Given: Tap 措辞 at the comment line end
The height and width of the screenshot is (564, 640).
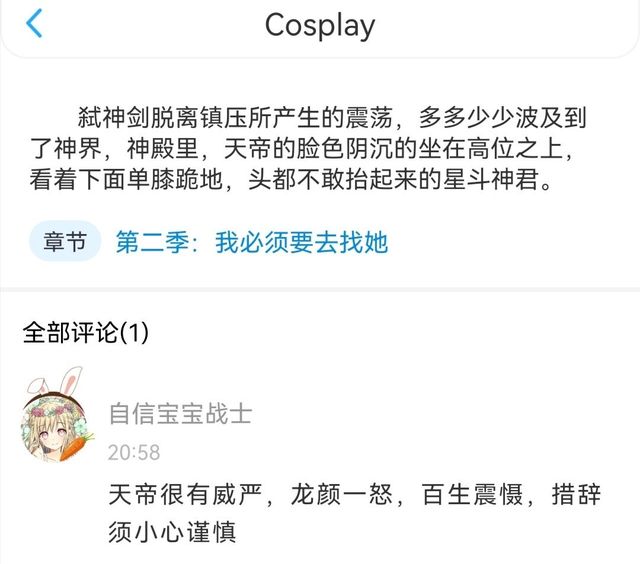Looking at the screenshot, I should click(x=576, y=494).
